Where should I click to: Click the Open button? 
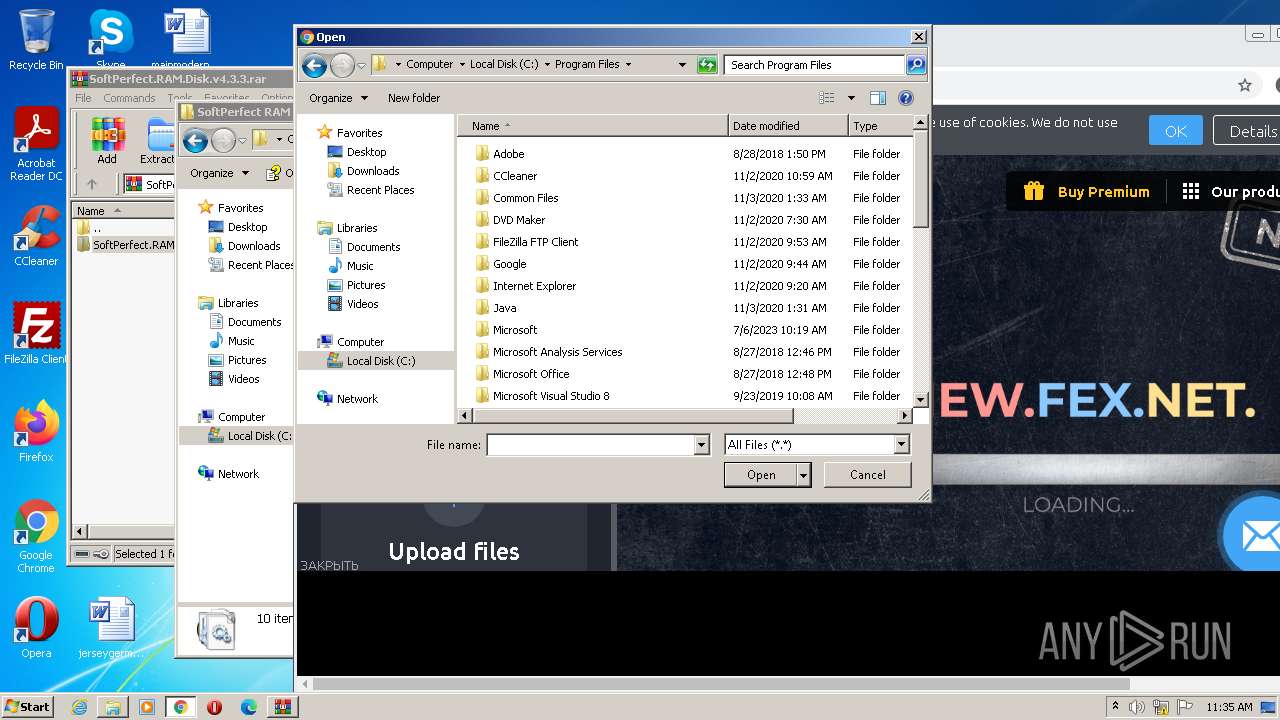(x=761, y=475)
